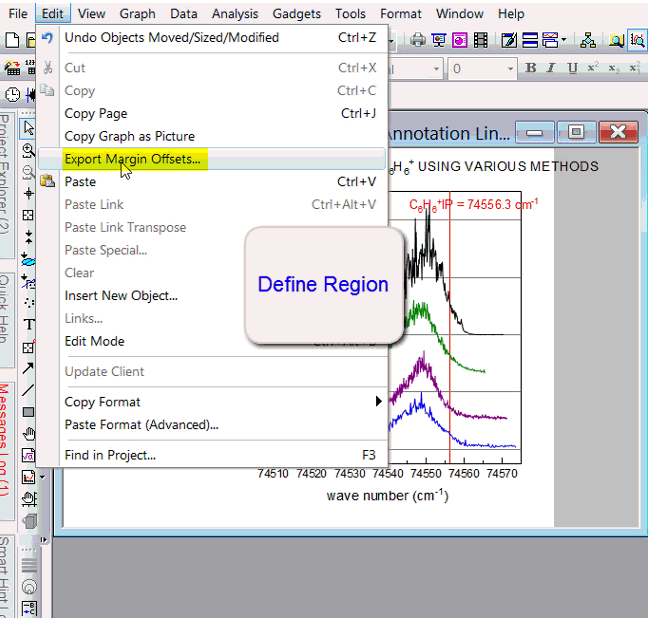Image resolution: width=651 pixels, height=621 pixels.
Task: Select the Data Reader tool
Action: (x=28, y=215)
